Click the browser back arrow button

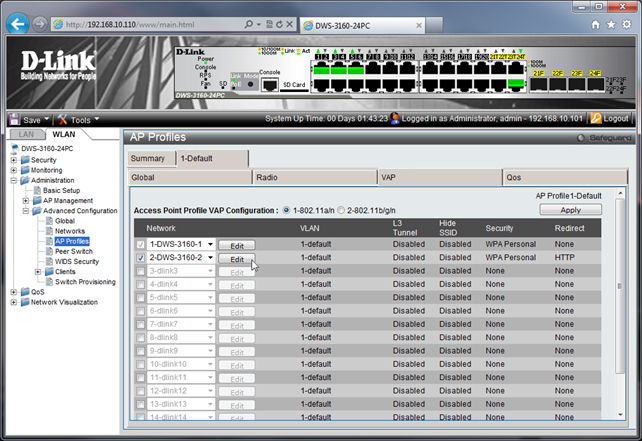tap(18, 21)
